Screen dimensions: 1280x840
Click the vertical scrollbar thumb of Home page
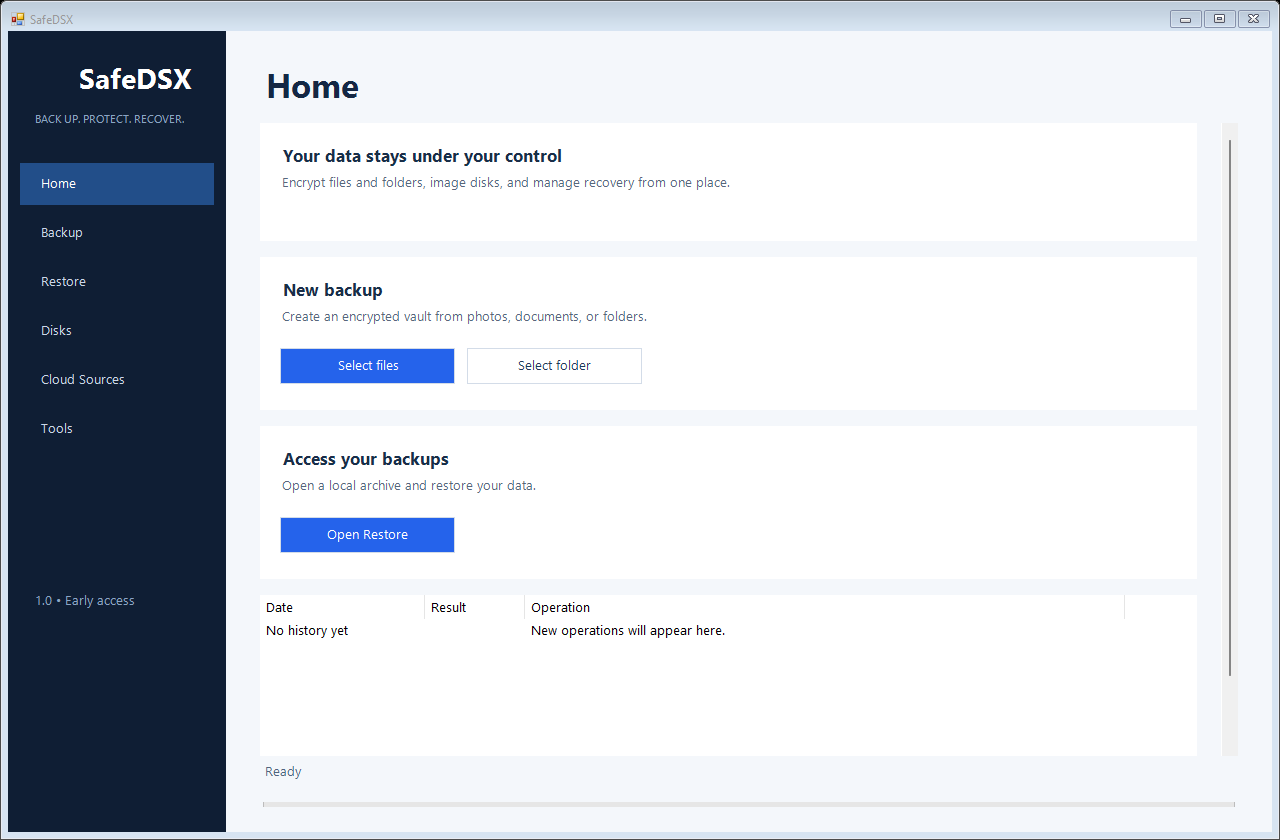click(x=1230, y=408)
